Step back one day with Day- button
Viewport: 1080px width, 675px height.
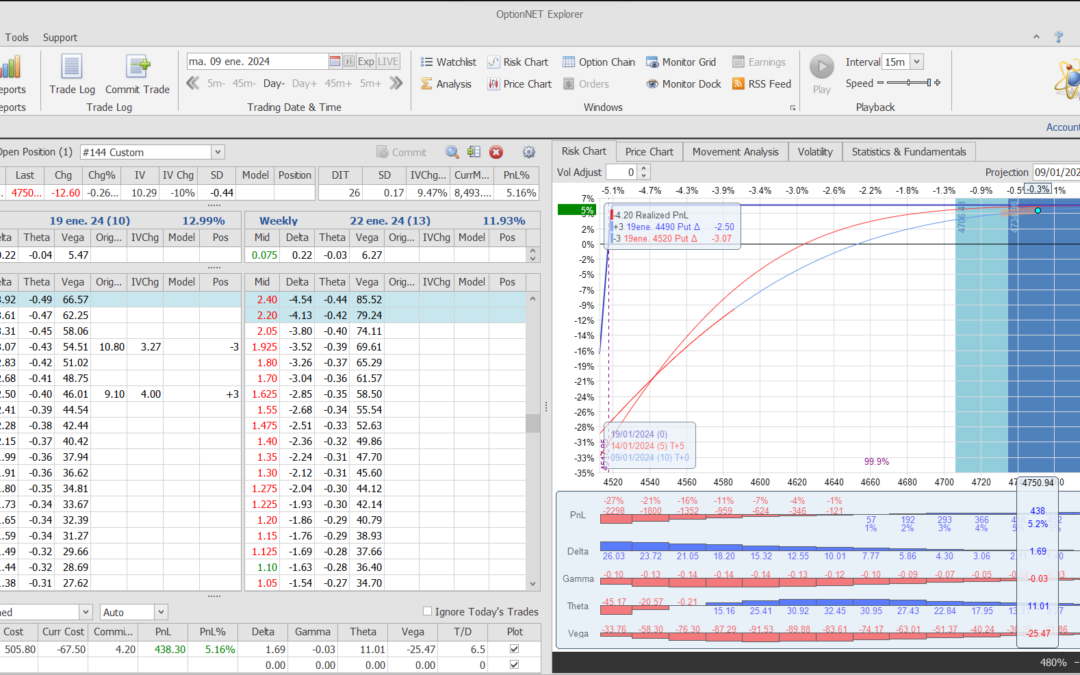pyautogui.click(x=274, y=84)
